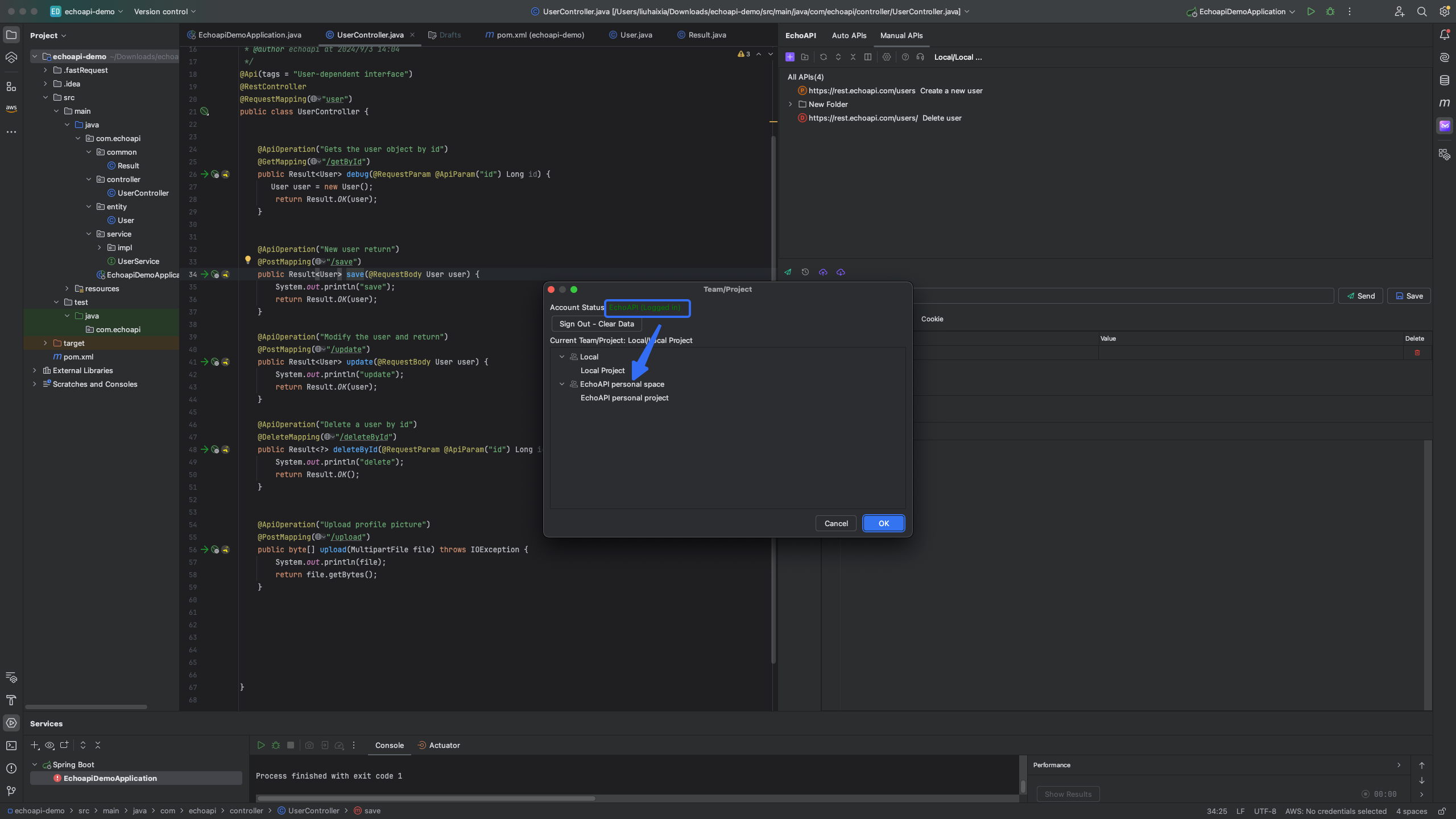Open EchoapiDemoApplication run configuration dropdown
1456x819 pixels.
tap(1241, 11)
